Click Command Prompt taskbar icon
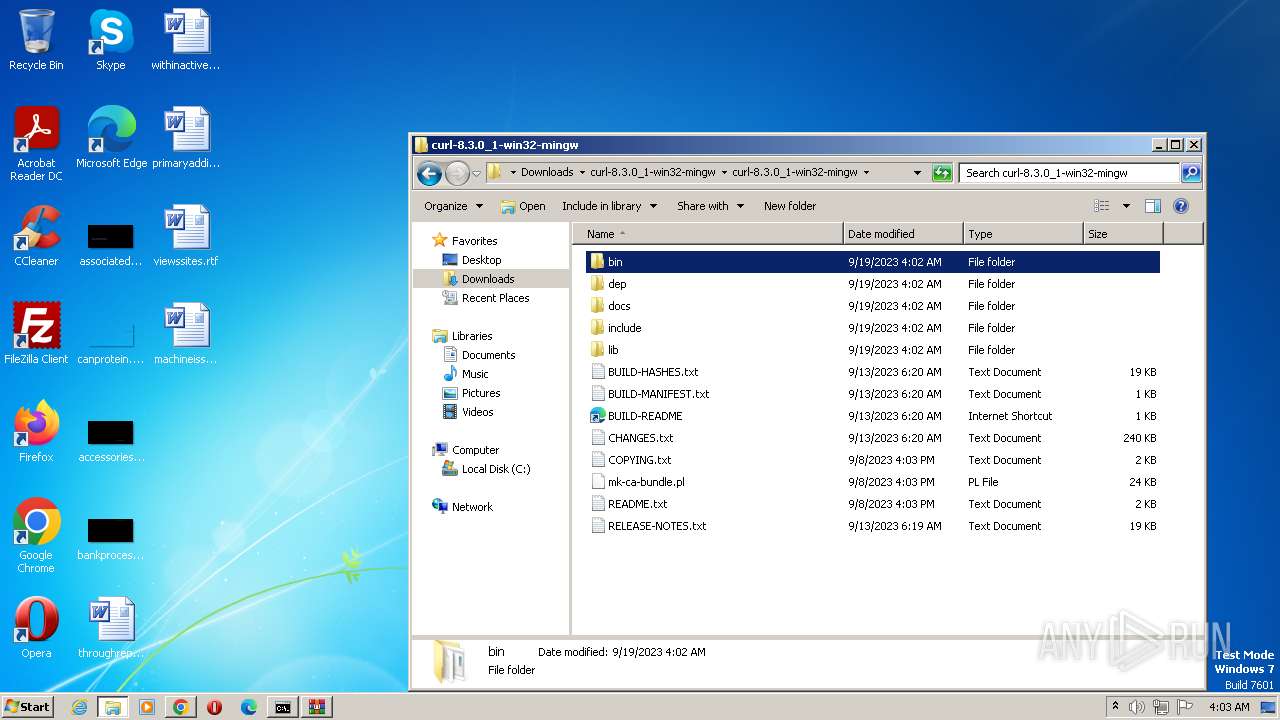This screenshot has height=720, width=1280. click(283, 707)
